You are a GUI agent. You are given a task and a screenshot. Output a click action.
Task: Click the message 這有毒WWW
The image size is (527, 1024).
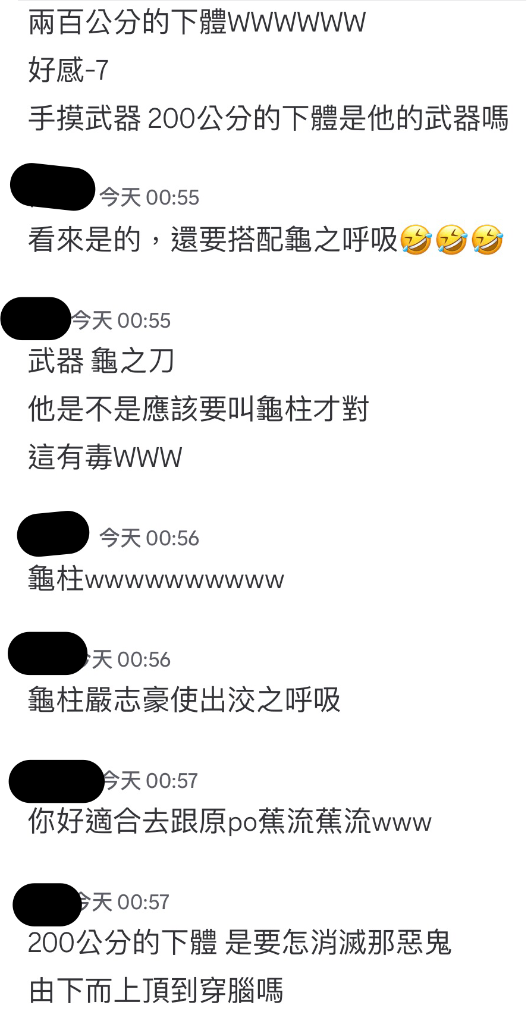(104, 457)
